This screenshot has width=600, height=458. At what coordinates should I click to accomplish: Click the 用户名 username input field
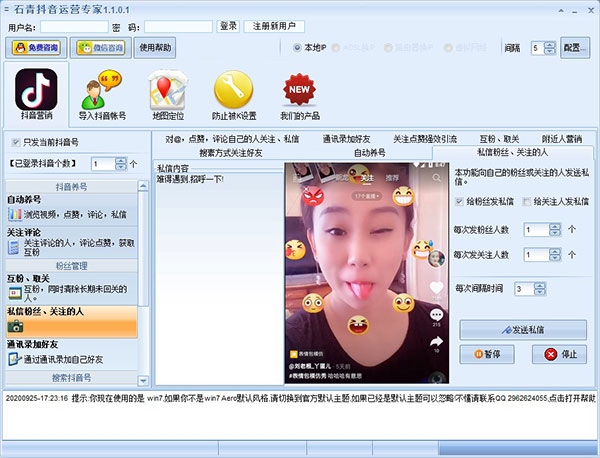pos(74,26)
